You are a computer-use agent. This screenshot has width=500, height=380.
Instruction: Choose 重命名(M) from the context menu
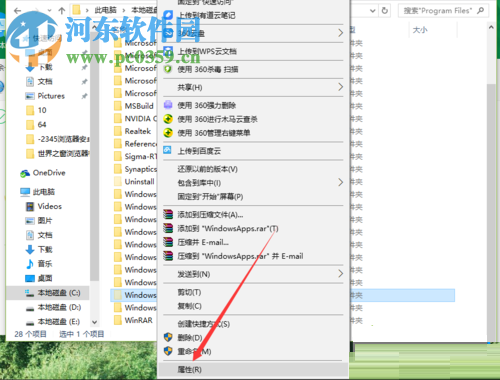click(x=194, y=351)
